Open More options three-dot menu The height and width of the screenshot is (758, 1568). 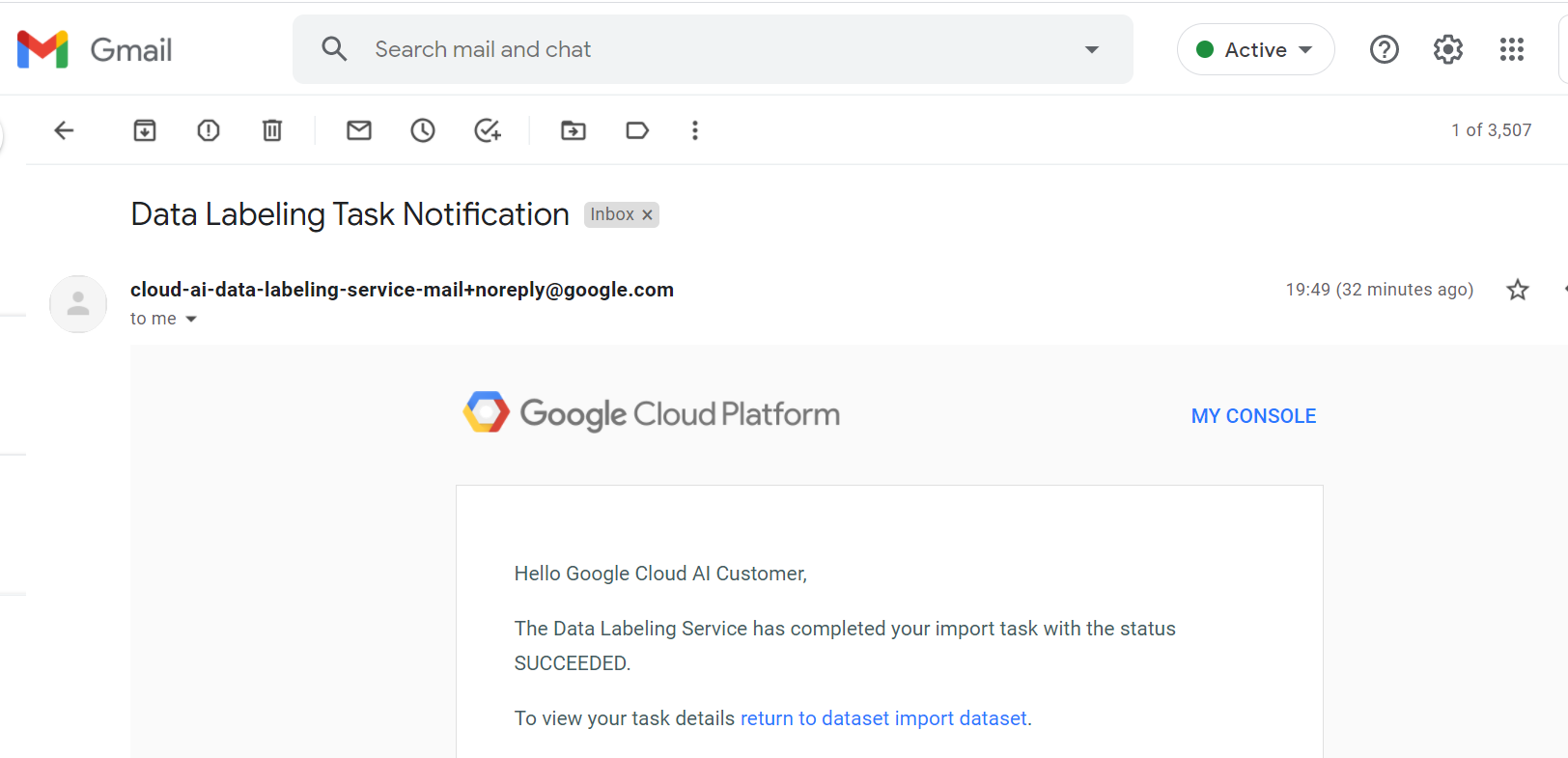pos(695,130)
